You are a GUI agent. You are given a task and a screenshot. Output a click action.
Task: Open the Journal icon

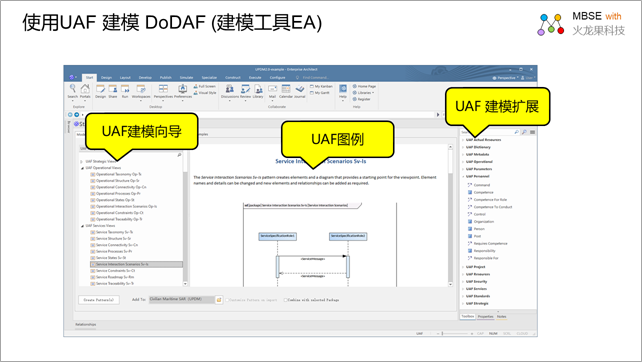[x=300, y=91]
